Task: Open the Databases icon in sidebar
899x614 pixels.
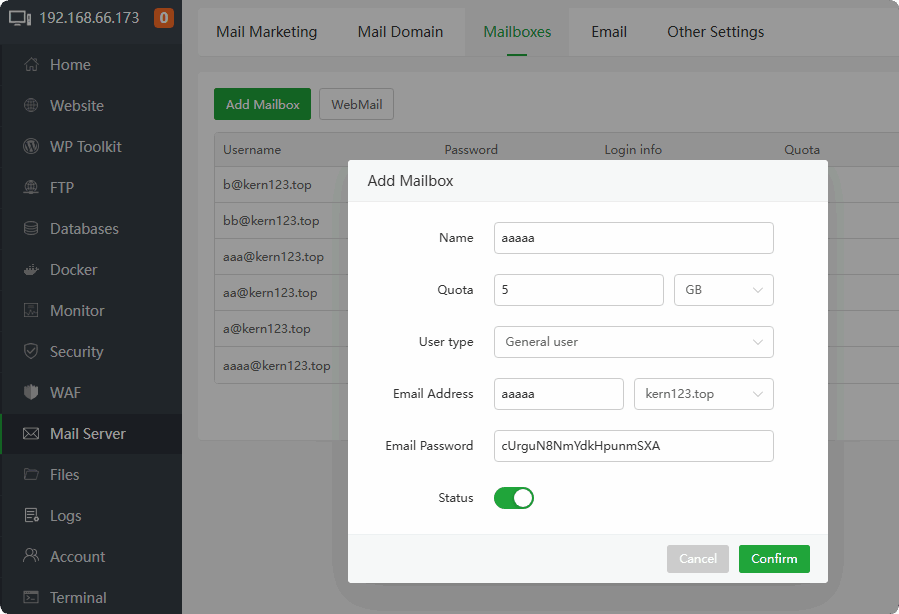Action: click(31, 229)
